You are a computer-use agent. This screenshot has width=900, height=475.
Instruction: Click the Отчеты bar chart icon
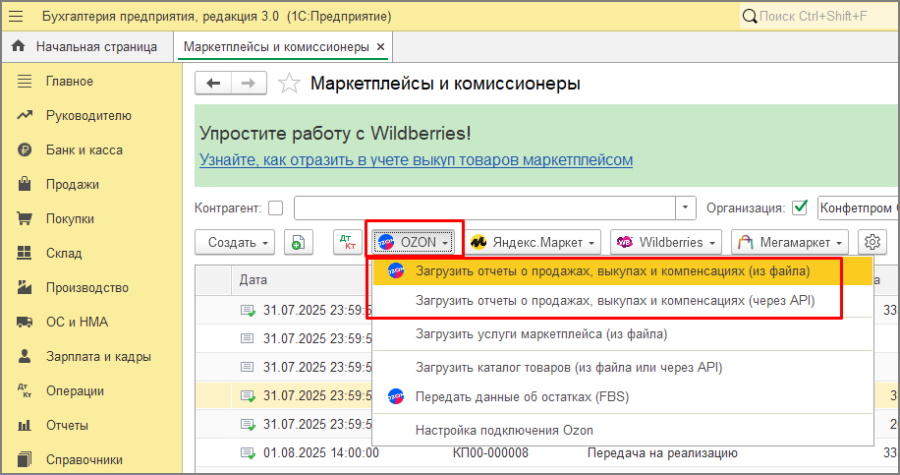pos(24,425)
